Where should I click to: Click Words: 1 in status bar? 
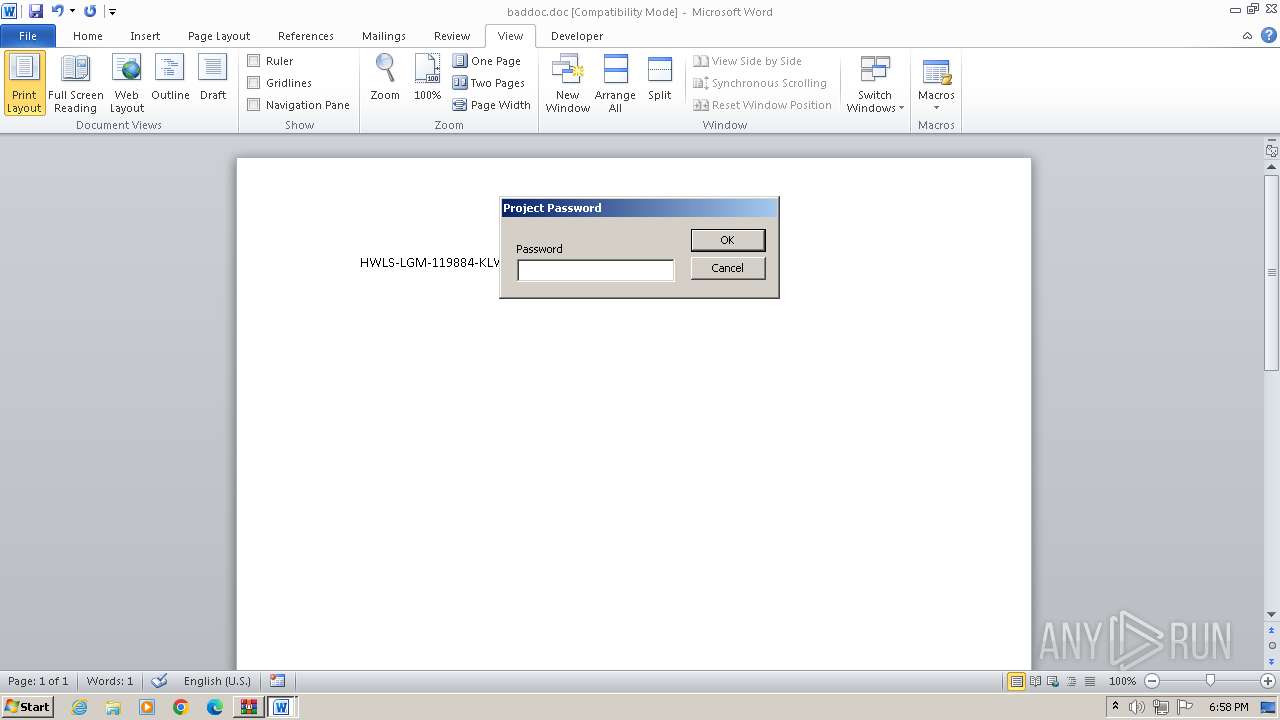pyautogui.click(x=110, y=681)
